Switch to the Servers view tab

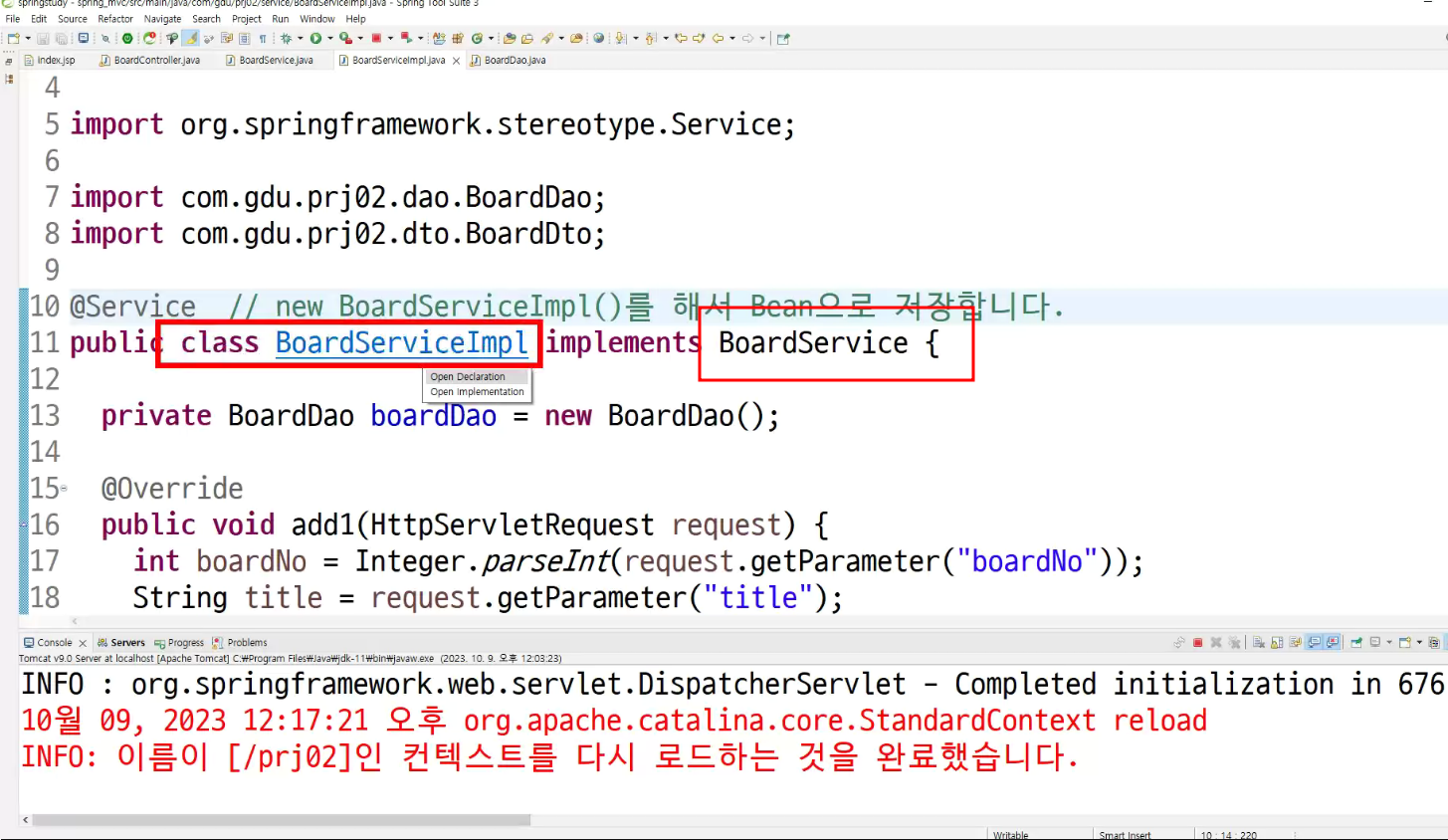pos(121,643)
